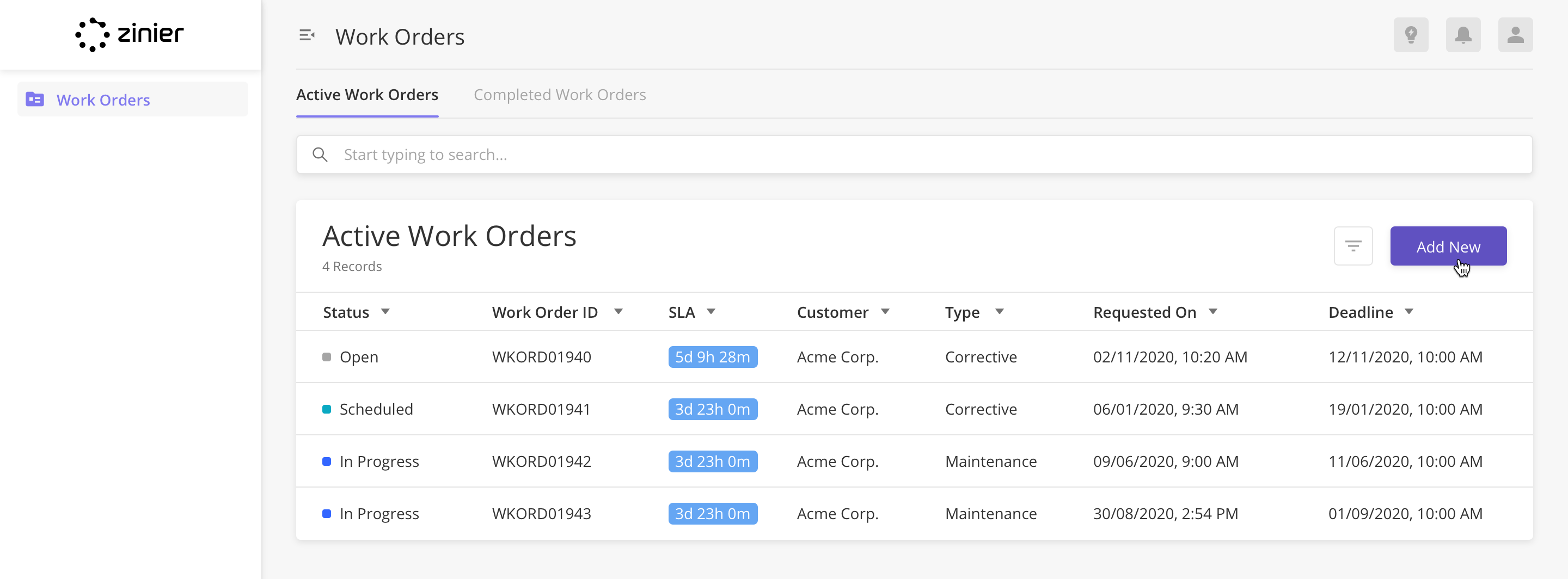Click the blue status dot for WKORD01943

pos(327,514)
